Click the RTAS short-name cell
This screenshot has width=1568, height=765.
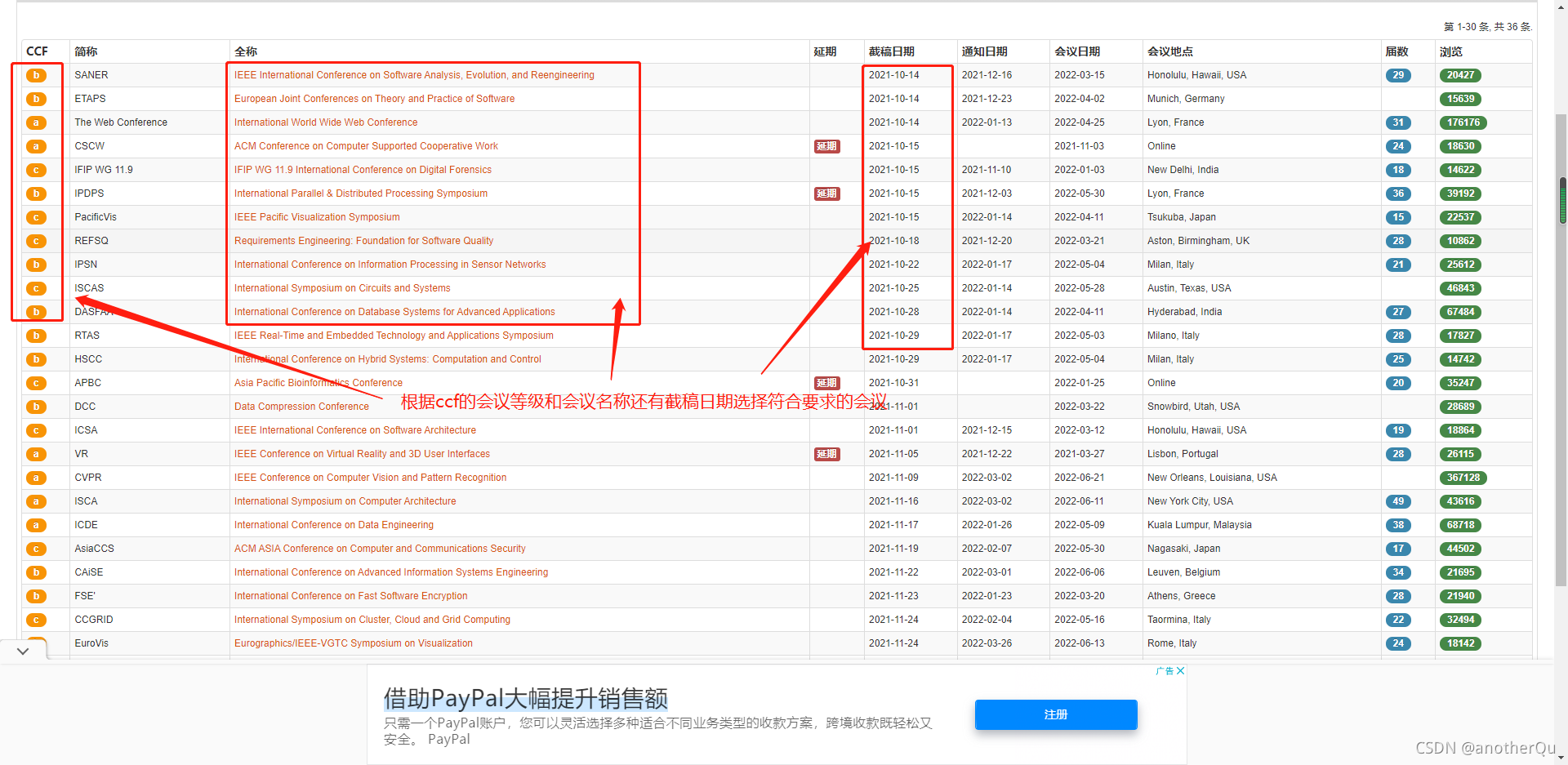point(87,336)
